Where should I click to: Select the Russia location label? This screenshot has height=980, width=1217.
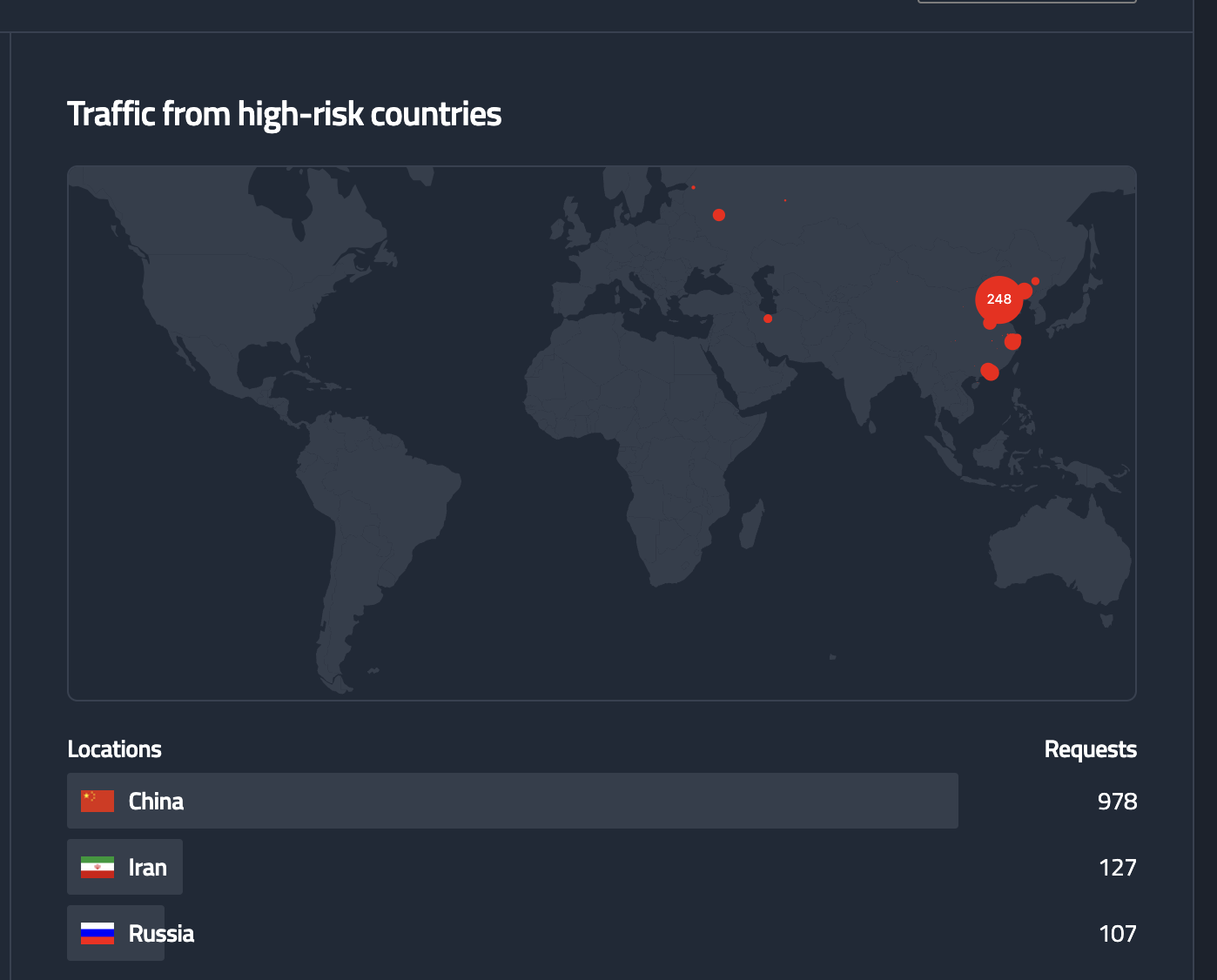(x=161, y=933)
